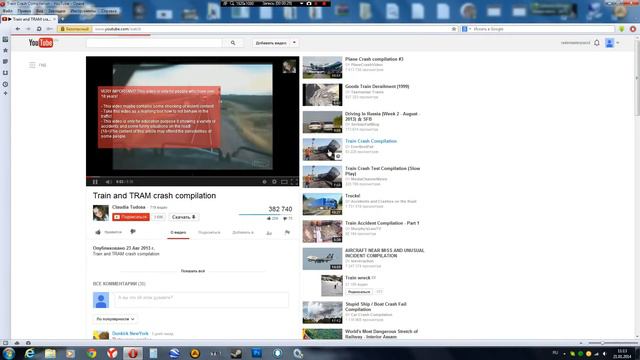The width and height of the screenshot is (640, 360).
Task: Report the video with the flag icon
Action: point(287,233)
